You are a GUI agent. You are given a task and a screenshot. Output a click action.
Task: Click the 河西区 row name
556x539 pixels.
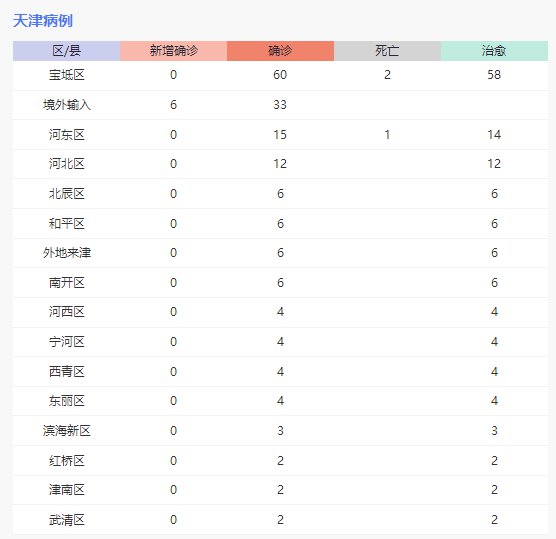click(67, 312)
